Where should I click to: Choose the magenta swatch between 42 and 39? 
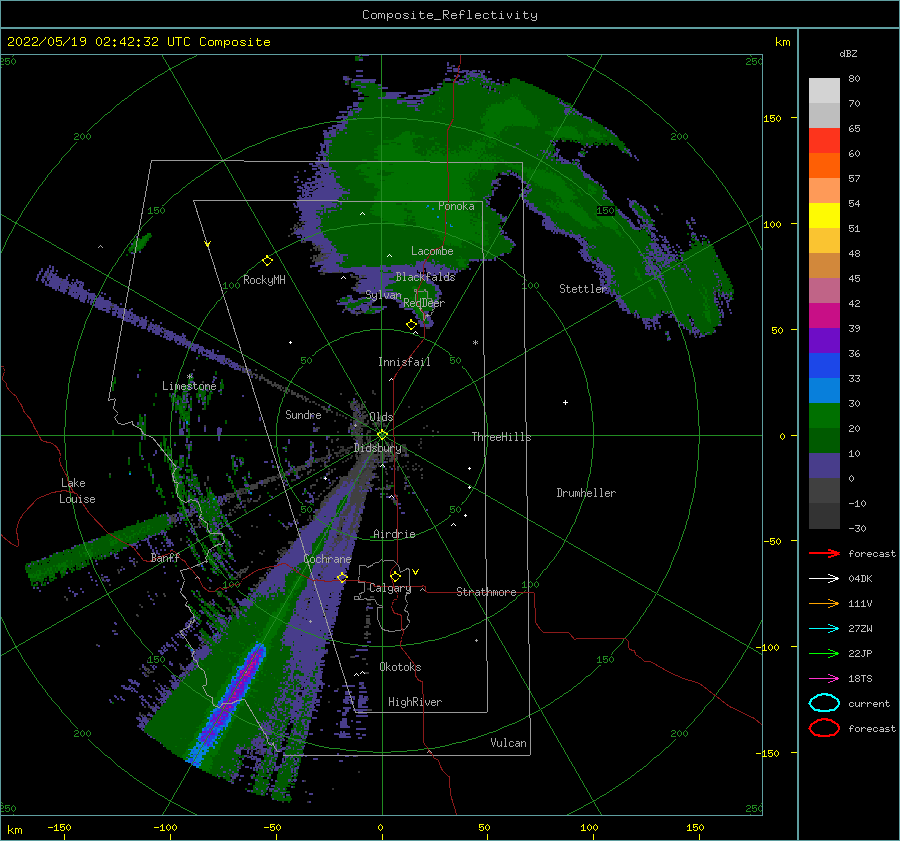(824, 316)
